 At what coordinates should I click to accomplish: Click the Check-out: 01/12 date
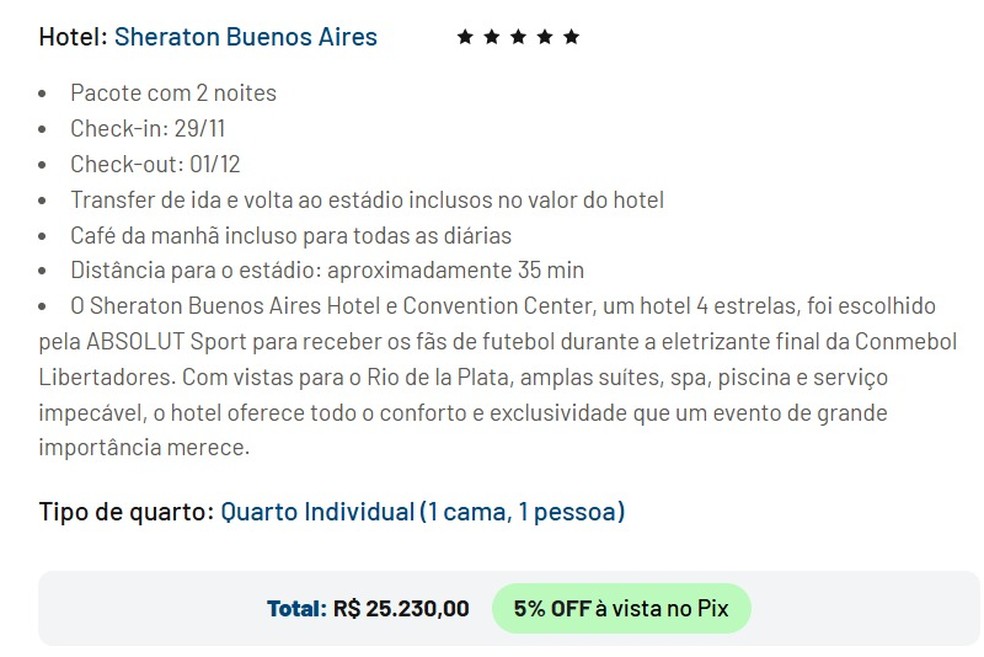[155, 164]
